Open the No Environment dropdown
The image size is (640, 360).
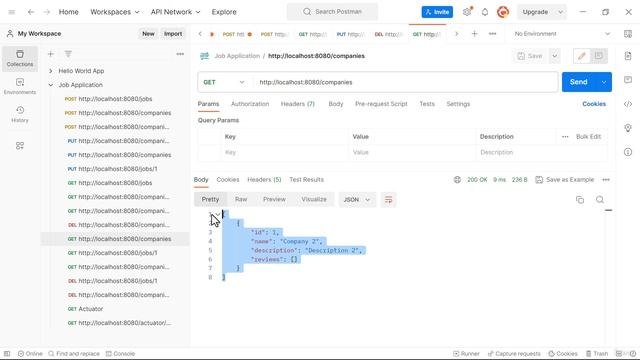click(562, 34)
